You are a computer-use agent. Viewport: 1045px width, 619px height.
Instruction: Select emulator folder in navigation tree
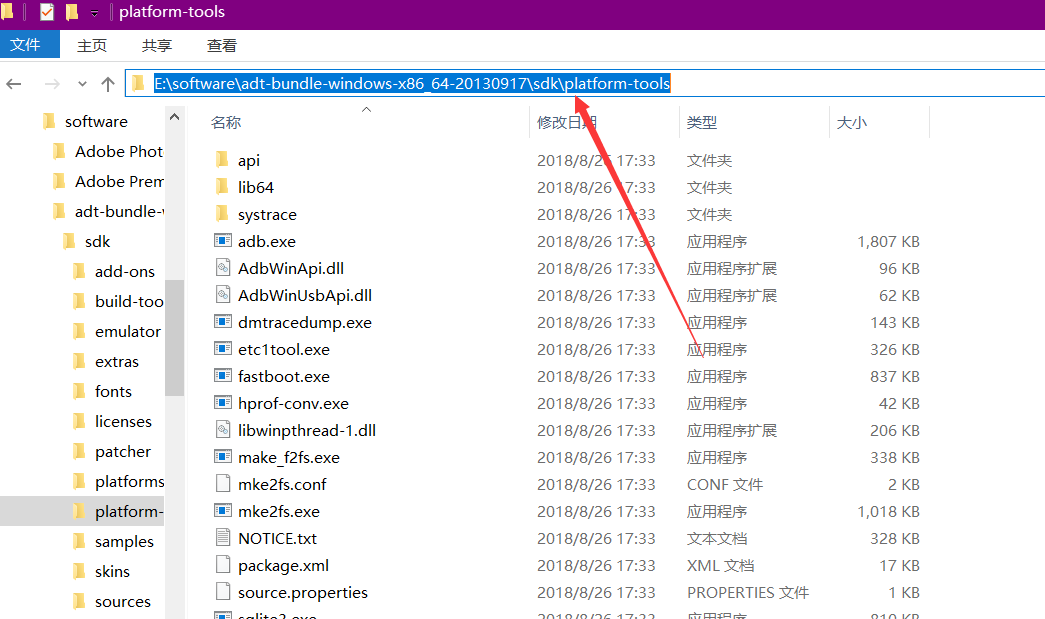coord(127,331)
